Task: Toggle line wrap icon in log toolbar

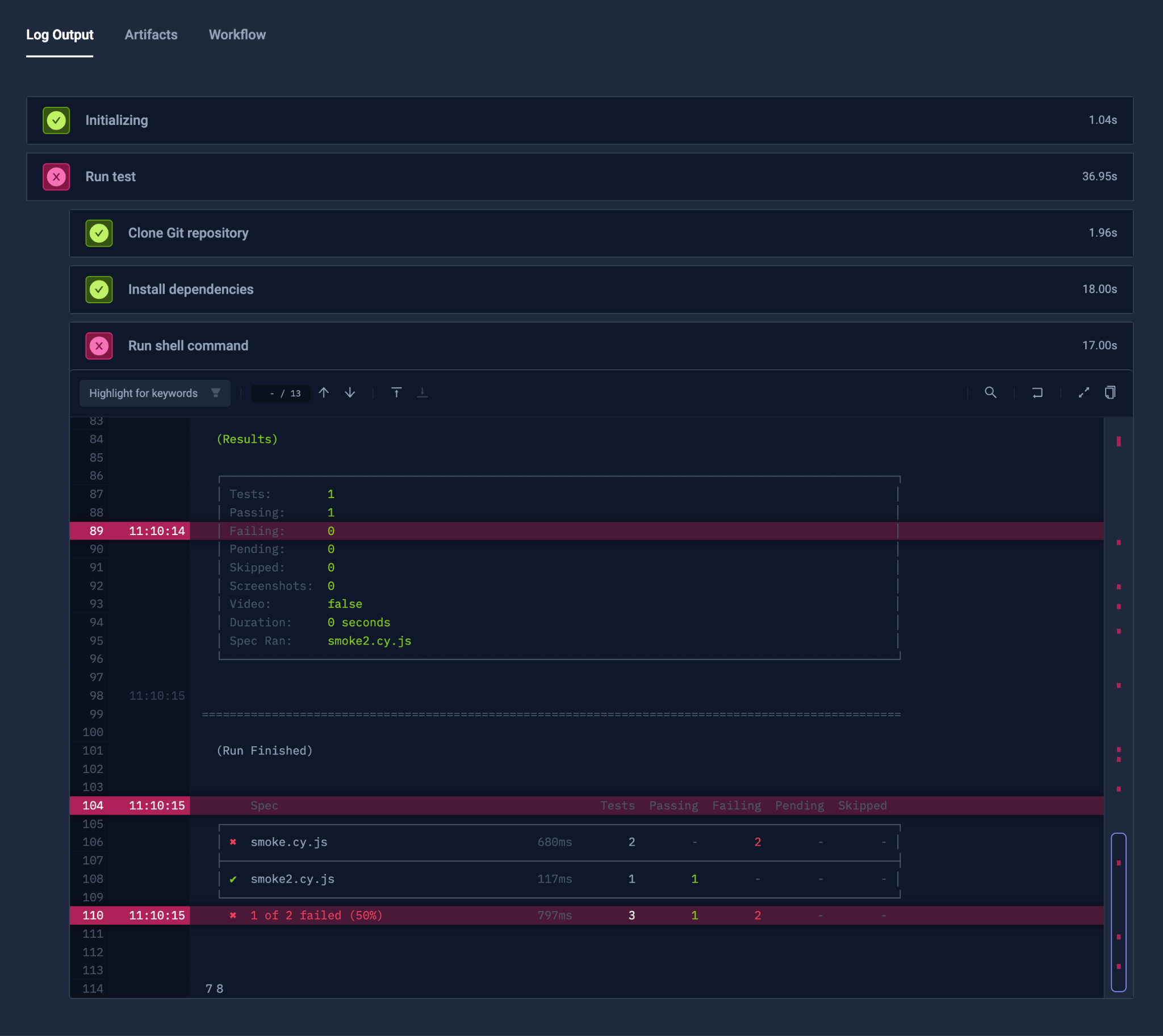Action: [1038, 393]
